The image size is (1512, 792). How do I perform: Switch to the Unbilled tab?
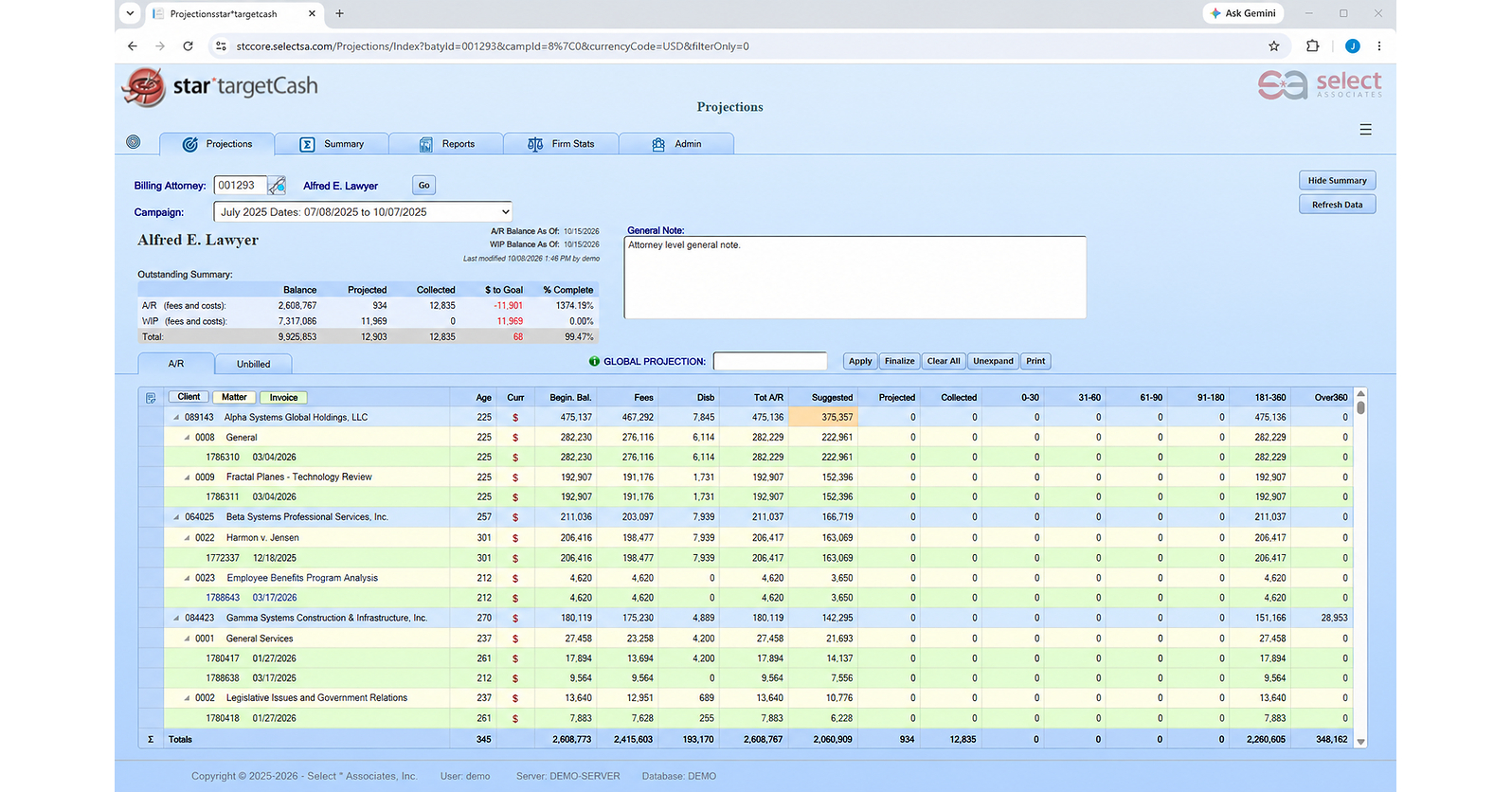253,364
